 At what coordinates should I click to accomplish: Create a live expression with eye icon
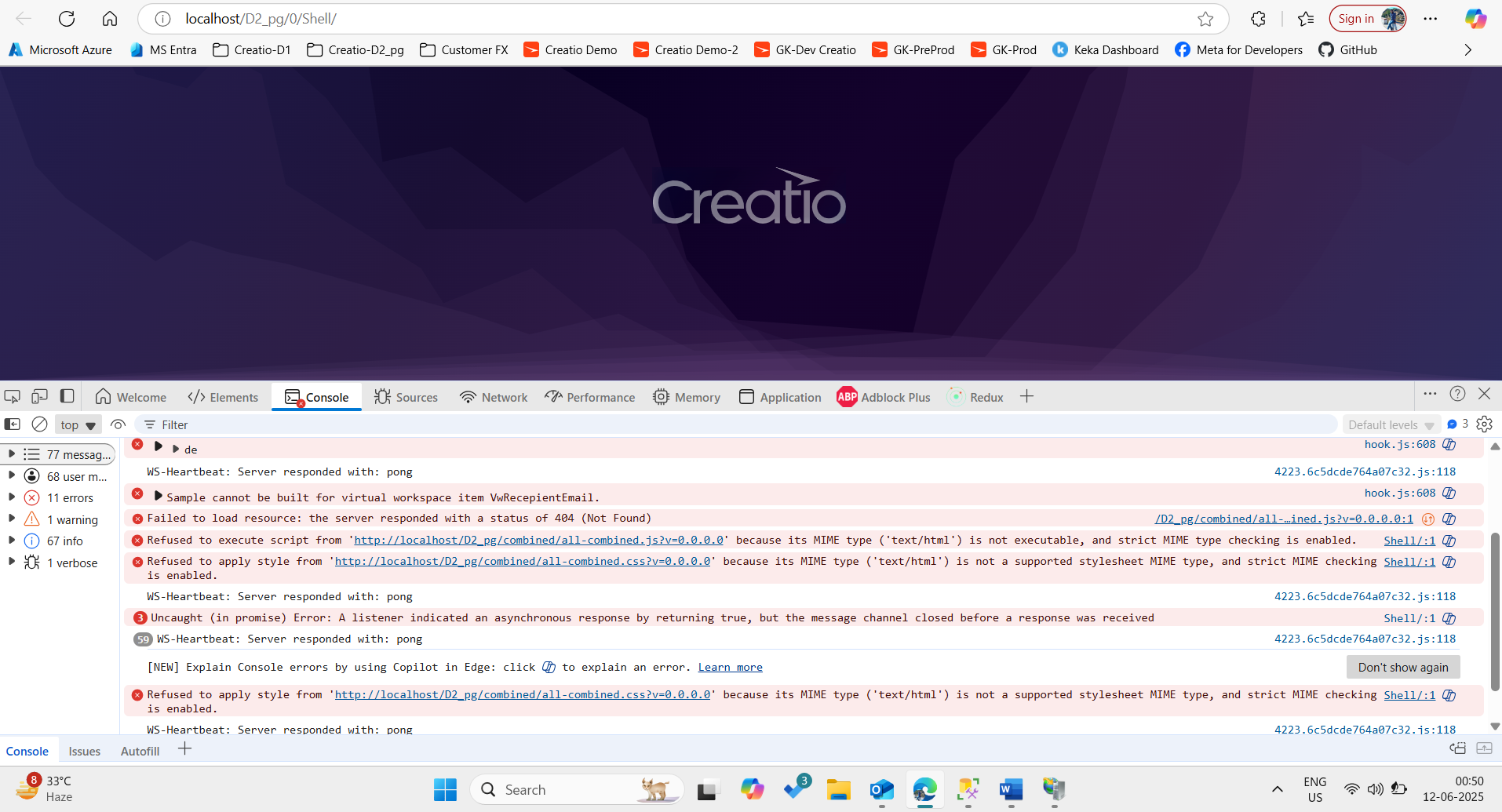118,424
